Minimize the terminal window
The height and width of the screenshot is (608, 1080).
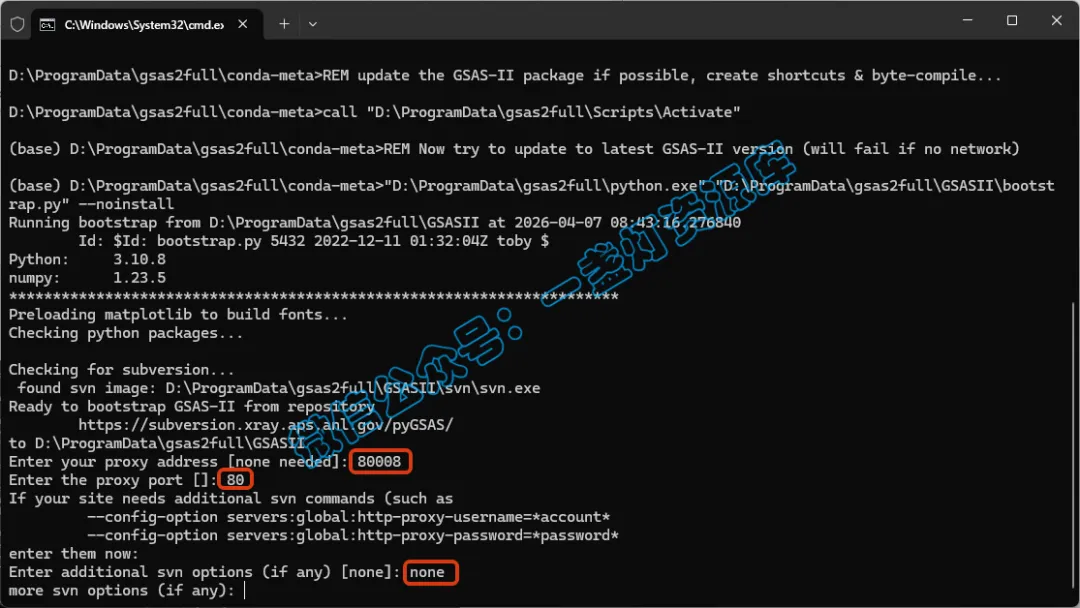coord(967,21)
